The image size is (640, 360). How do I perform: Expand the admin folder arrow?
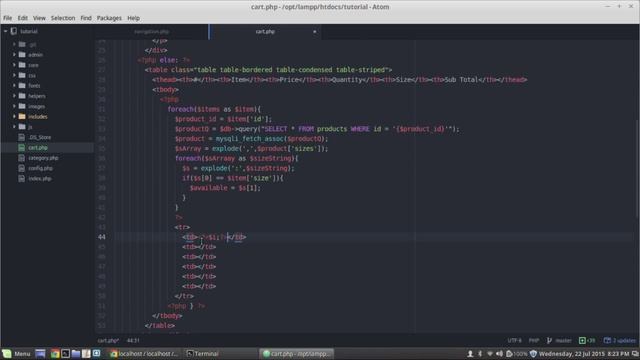(x=14, y=54)
